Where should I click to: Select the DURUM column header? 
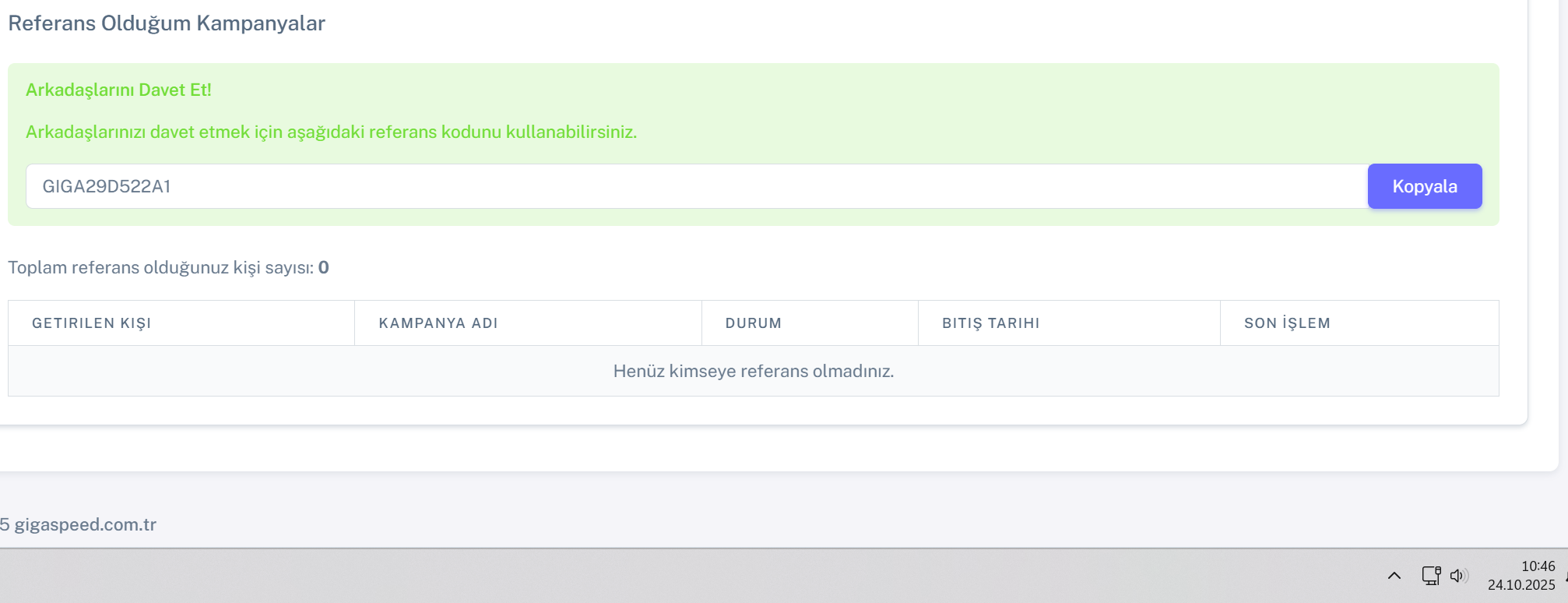(753, 323)
